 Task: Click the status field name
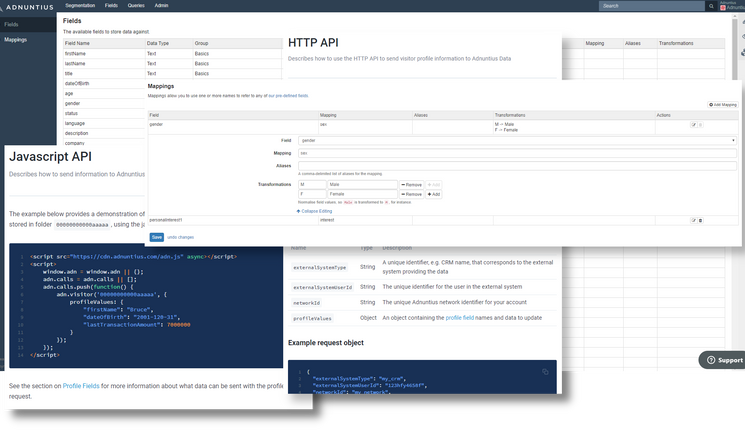click(71, 114)
